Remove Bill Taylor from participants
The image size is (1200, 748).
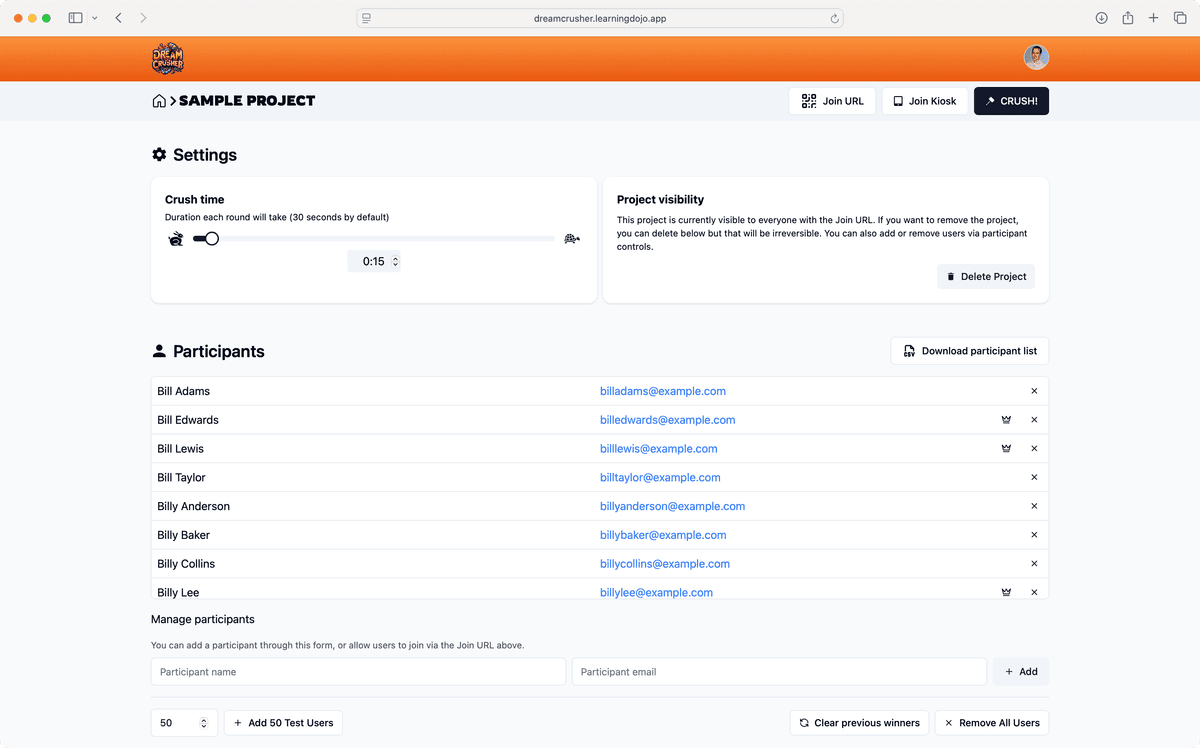tap(1034, 478)
